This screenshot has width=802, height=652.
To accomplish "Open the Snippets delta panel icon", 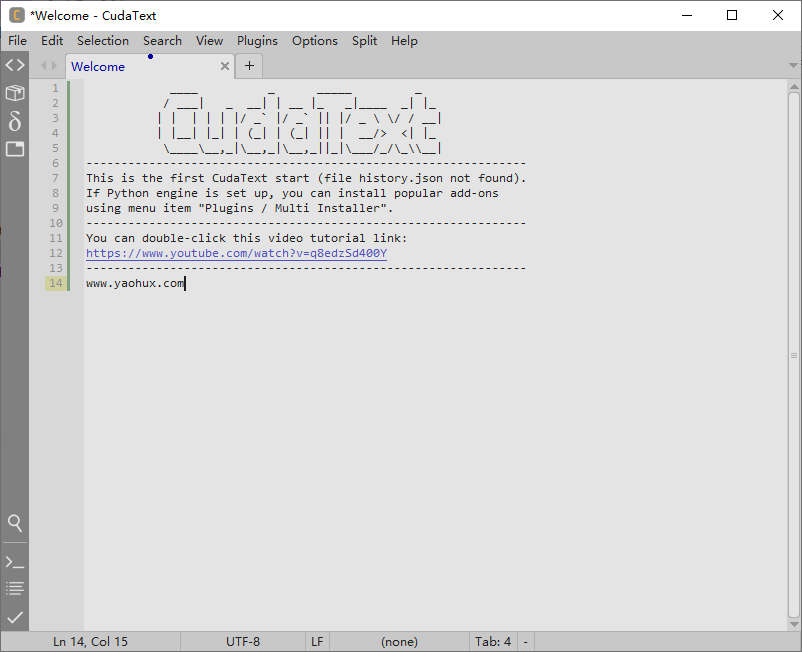I will click(x=14, y=121).
